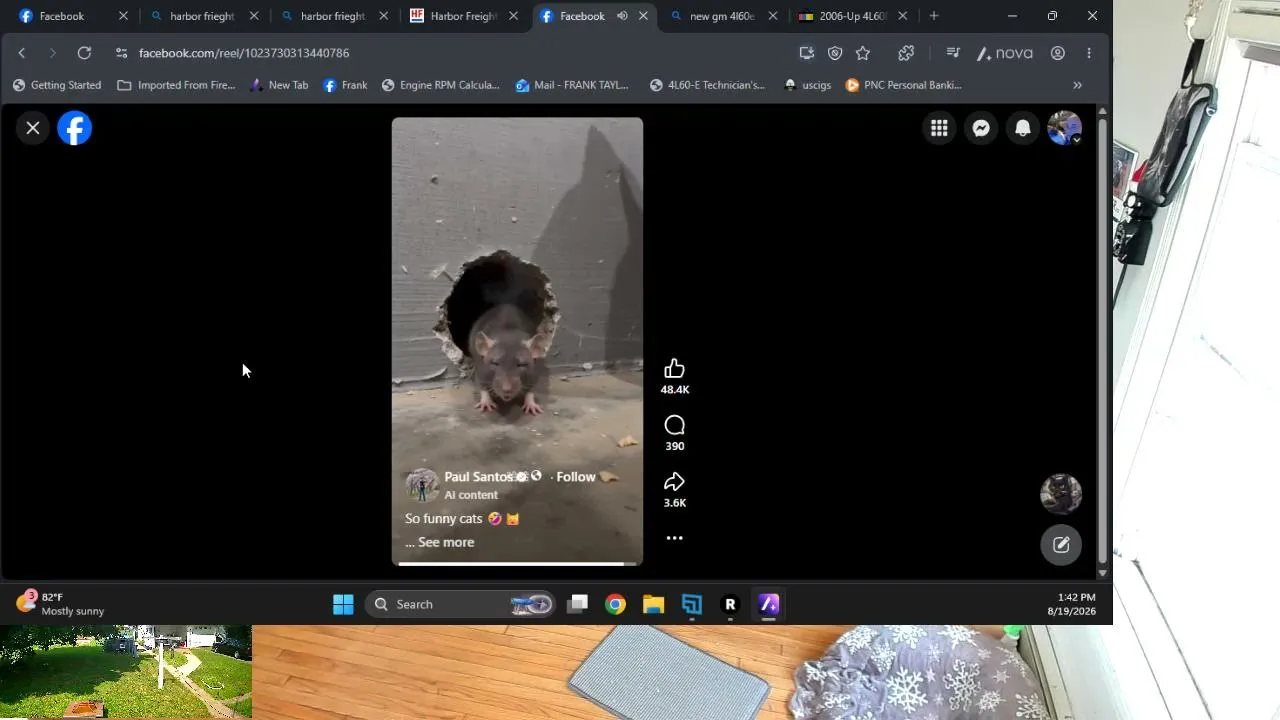Open Task View from the taskbar
The width and height of the screenshot is (1280, 720).
click(577, 604)
